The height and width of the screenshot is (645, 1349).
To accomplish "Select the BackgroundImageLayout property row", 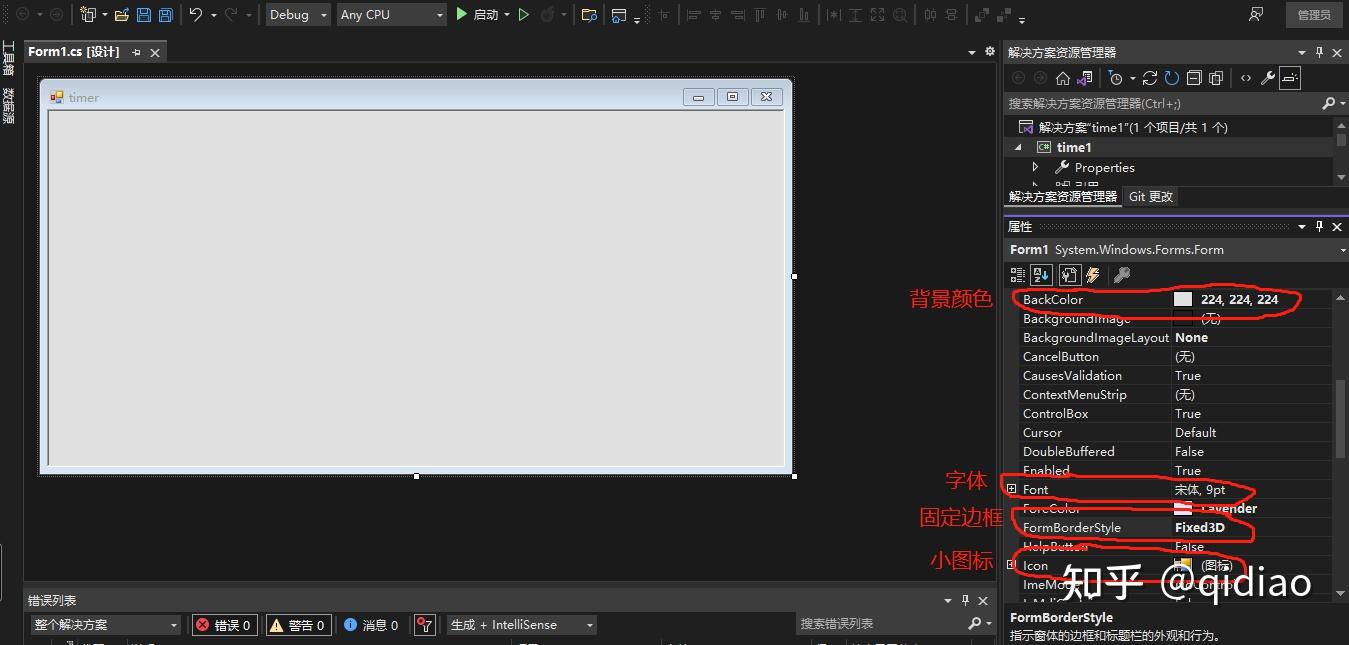I will [x=1176, y=337].
